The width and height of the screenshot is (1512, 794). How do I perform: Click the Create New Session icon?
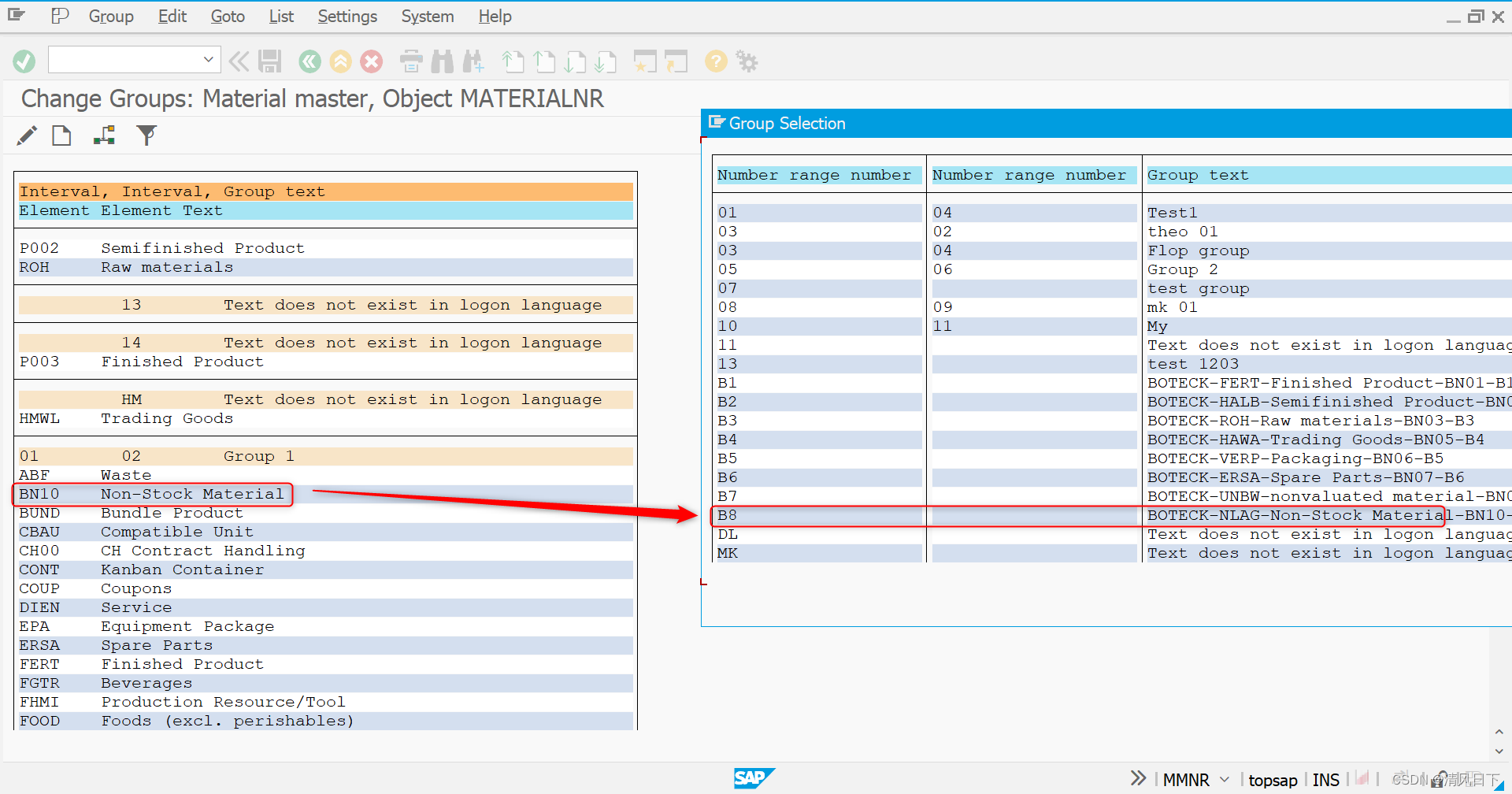click(x=645, y=61)
